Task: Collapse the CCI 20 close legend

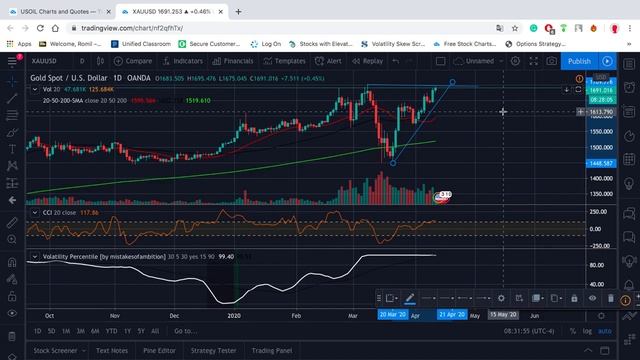Action: coord(35,213)
